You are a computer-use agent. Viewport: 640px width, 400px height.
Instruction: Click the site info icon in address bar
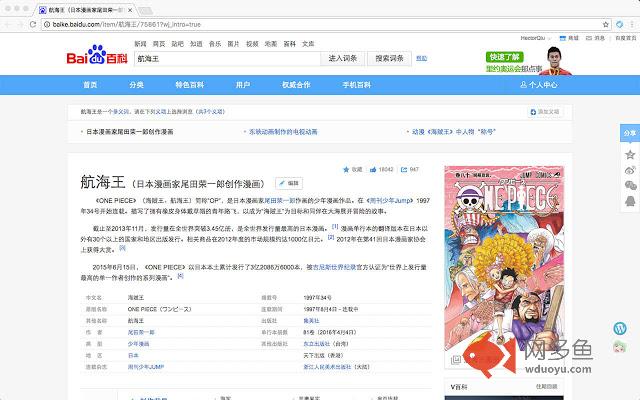(x=47, y=24)
